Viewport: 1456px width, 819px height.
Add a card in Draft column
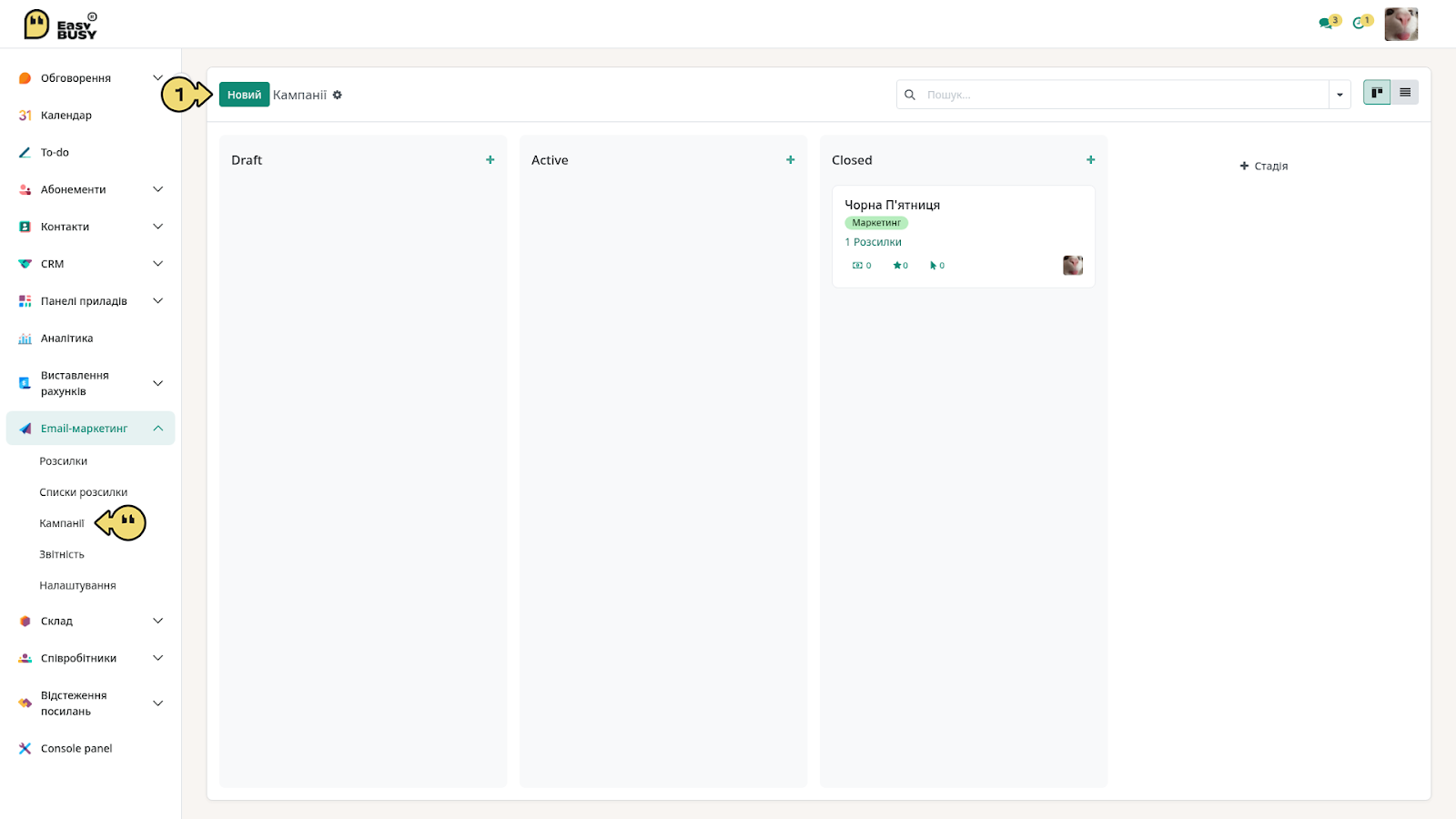coord(490,160)
